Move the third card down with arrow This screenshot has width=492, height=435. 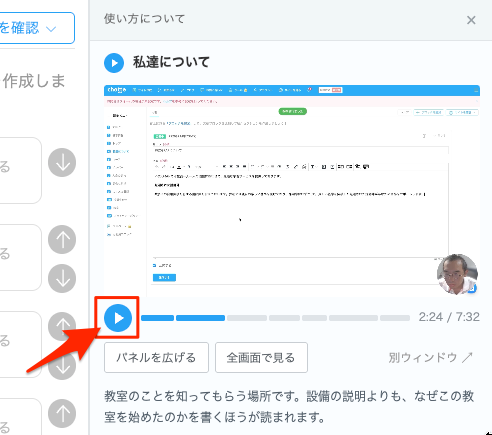tap(63, 367)
